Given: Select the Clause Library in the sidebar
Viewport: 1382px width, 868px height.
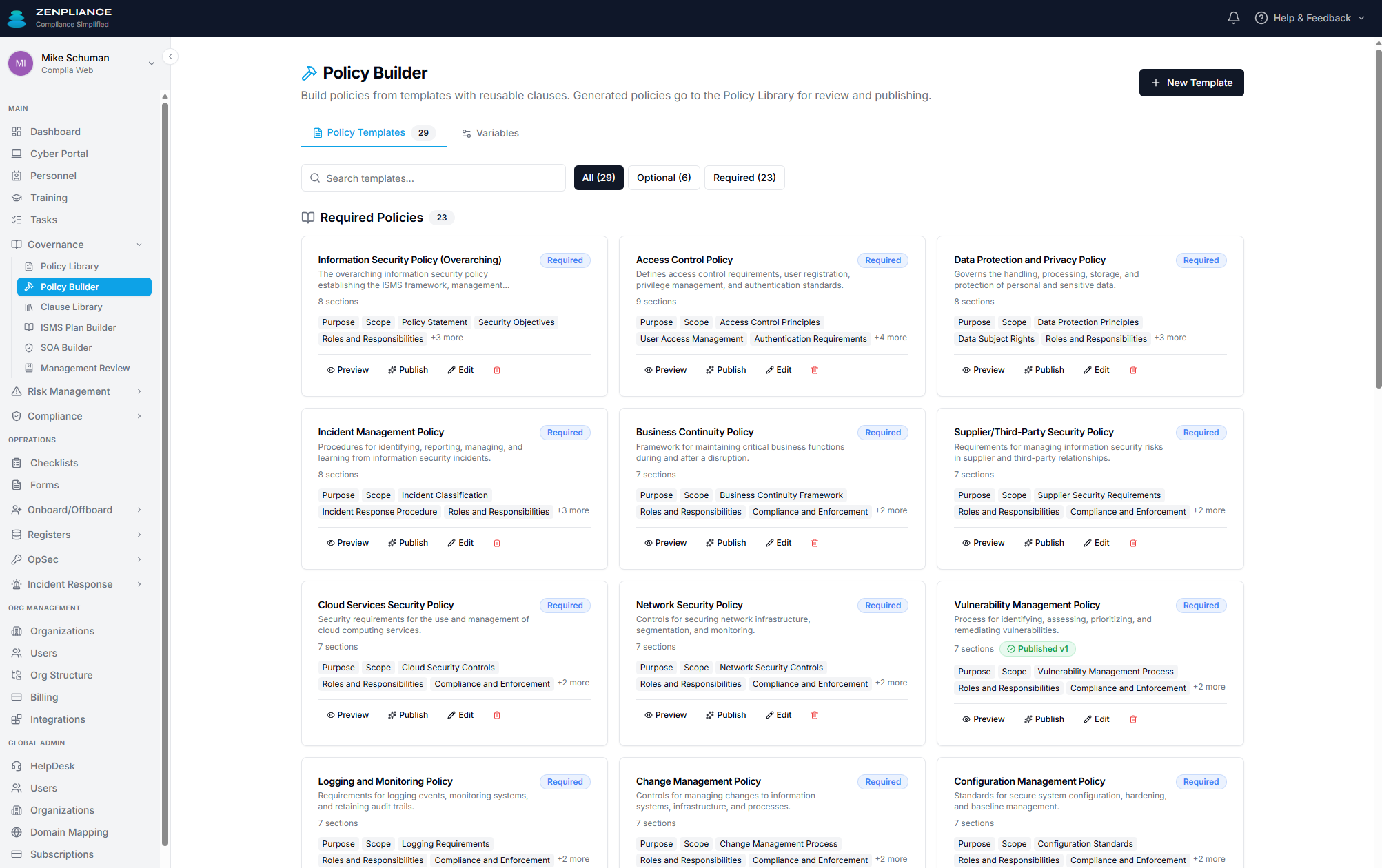Looking at the screenshot, I should pyautogui.click(x=71, y=307).
